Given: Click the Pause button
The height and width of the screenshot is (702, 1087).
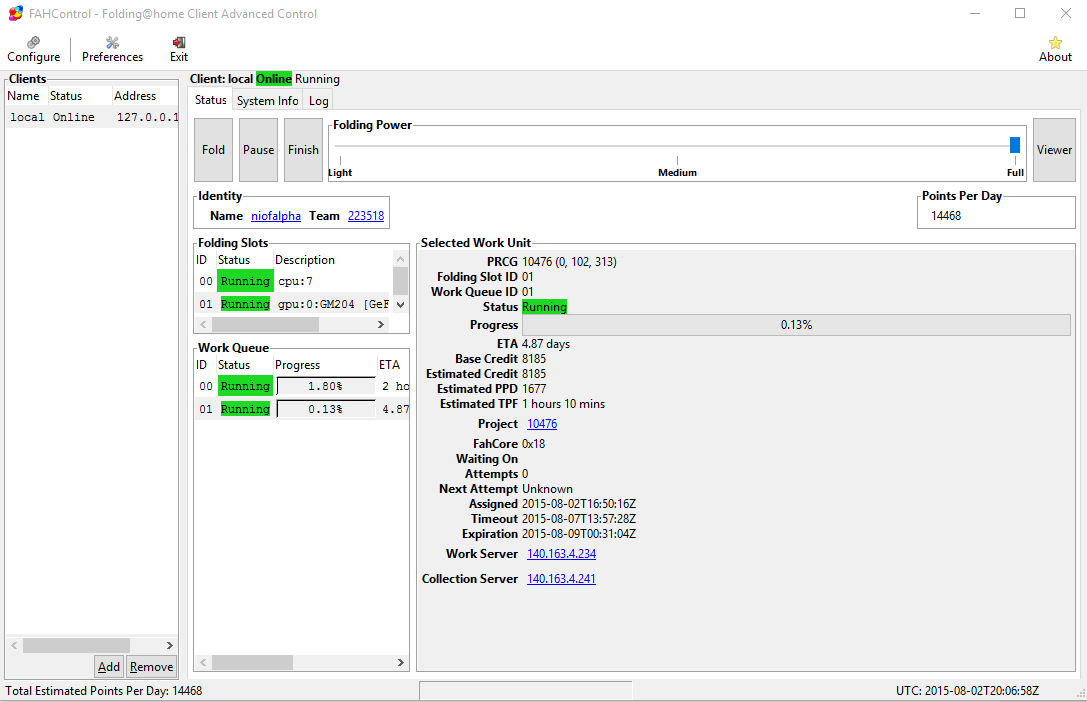Looking at the screenshot, I should click(259, 150).
